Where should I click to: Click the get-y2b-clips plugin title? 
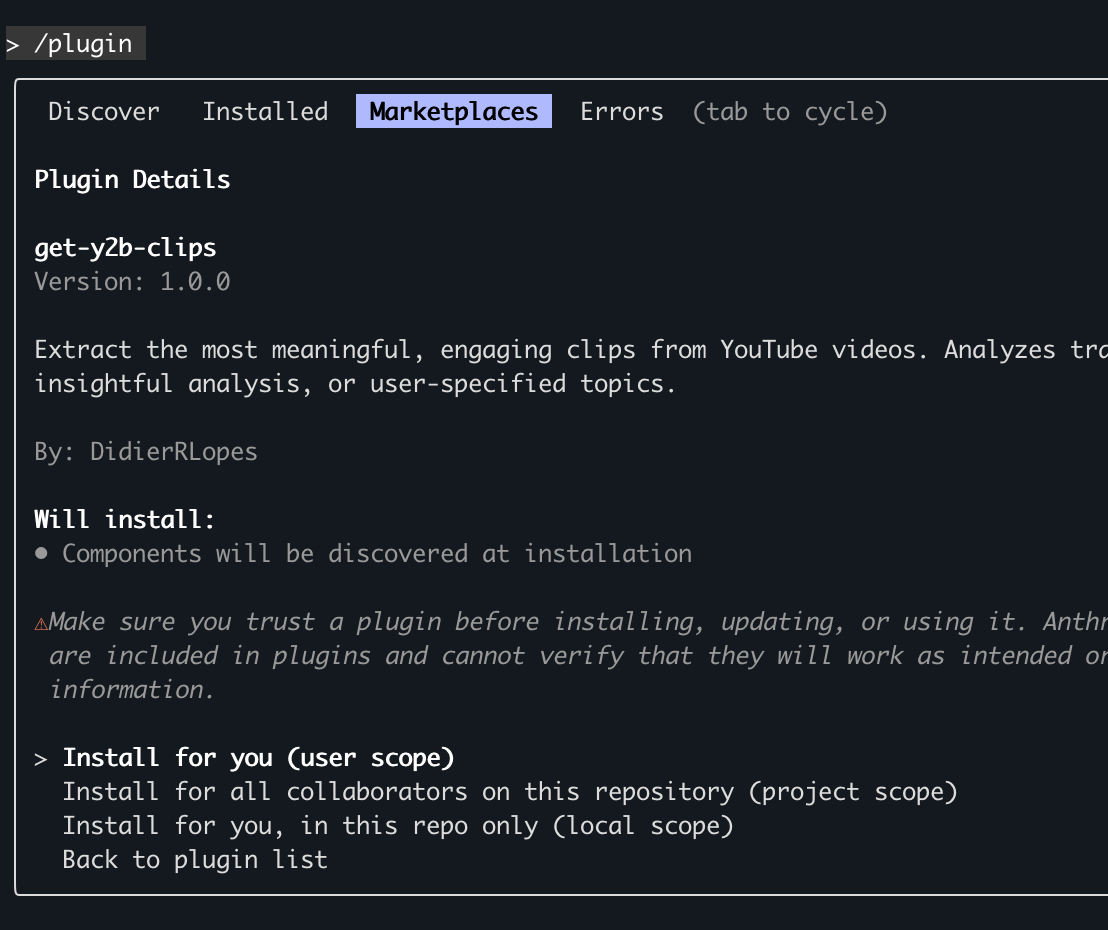tap(124, 247)
